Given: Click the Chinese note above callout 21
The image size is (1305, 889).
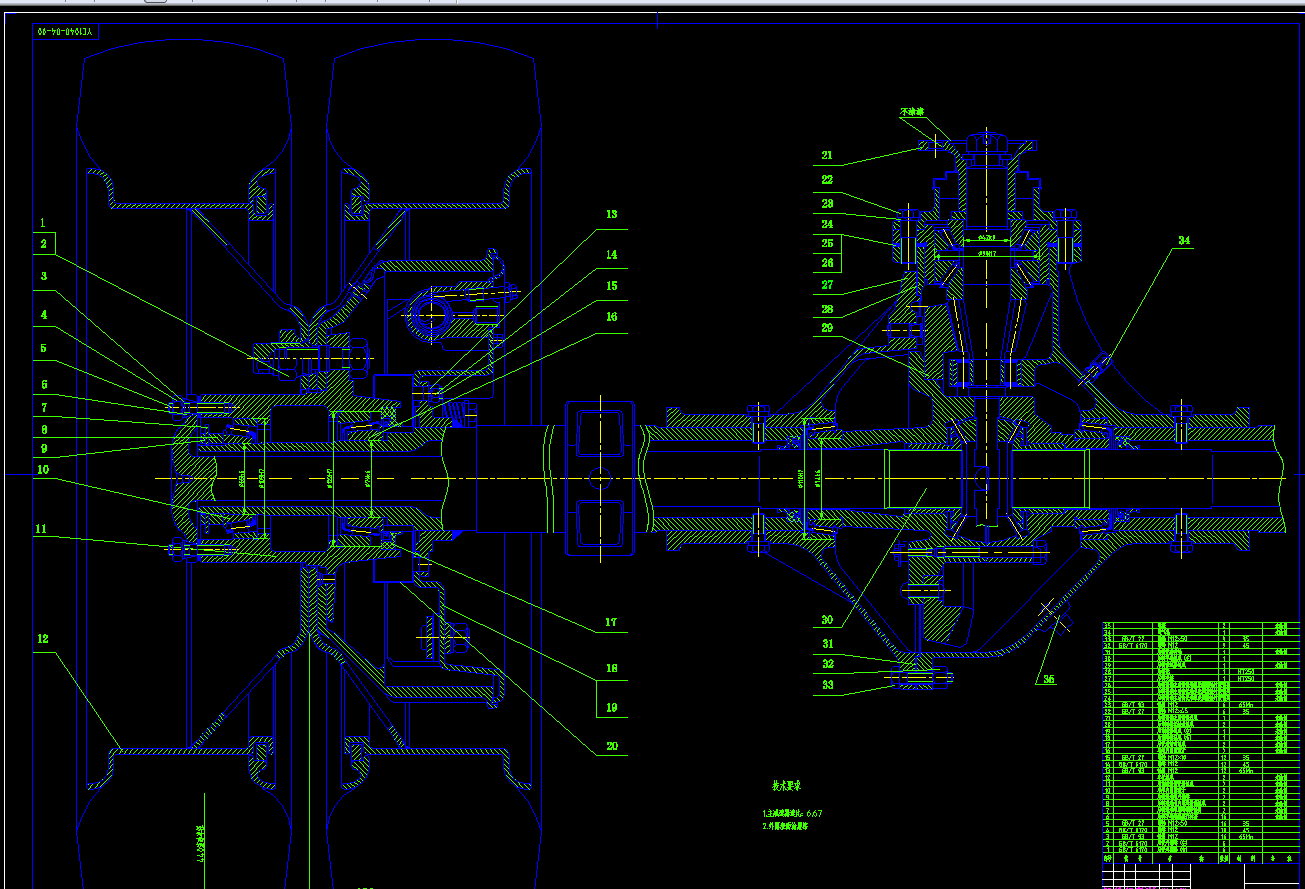Looking at the screenshot, I should tap(912, 112).
